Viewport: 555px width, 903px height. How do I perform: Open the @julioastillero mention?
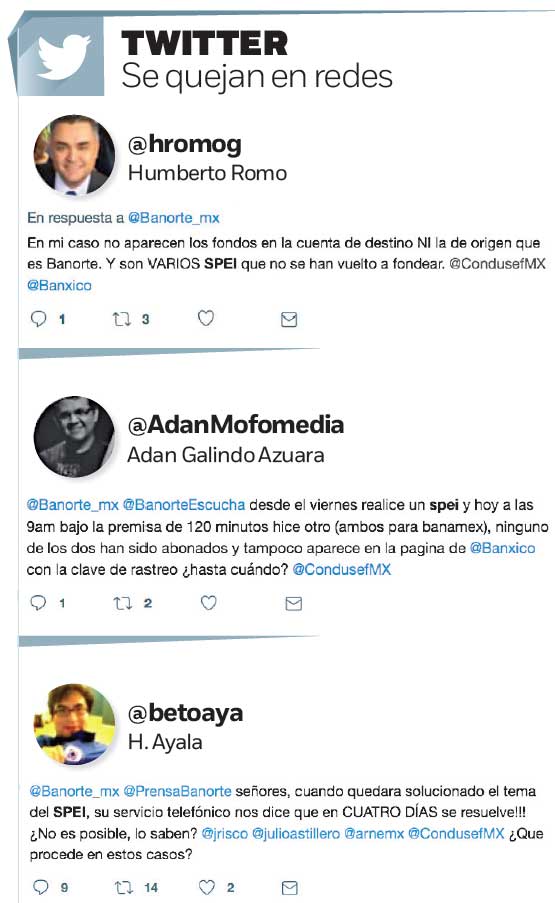coord(296,833)
